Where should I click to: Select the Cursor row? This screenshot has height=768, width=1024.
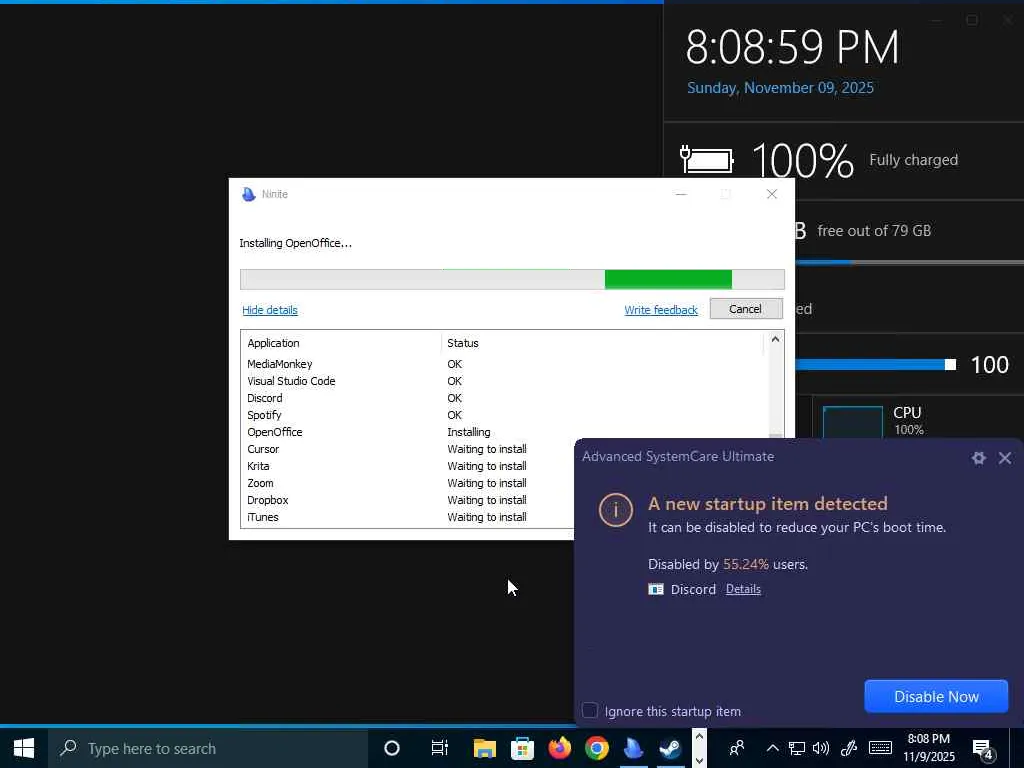(x=408, y=449)
